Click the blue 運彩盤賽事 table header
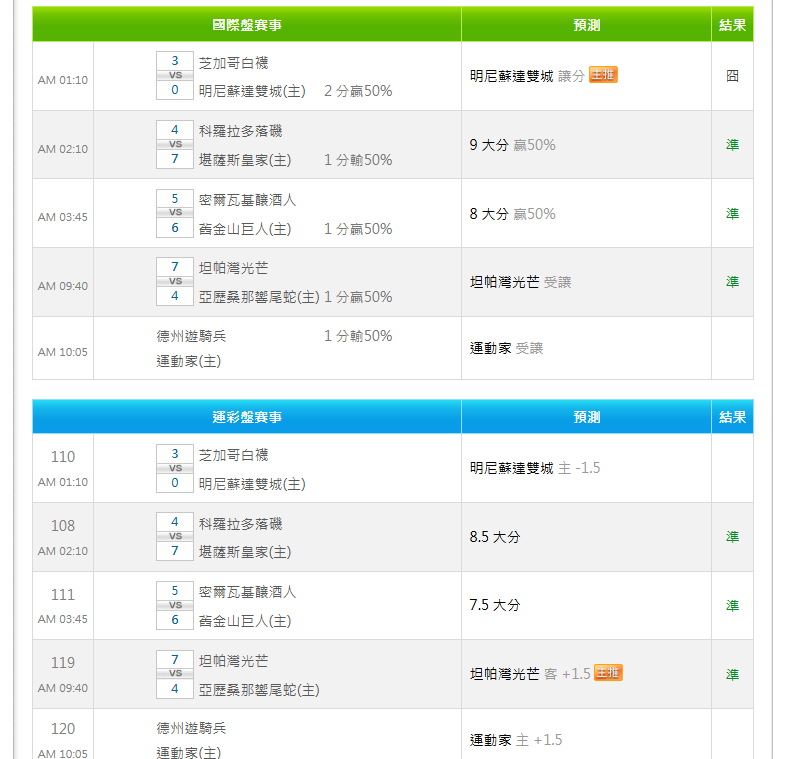This screenshot has width=790, height=759. click(247, 417)
